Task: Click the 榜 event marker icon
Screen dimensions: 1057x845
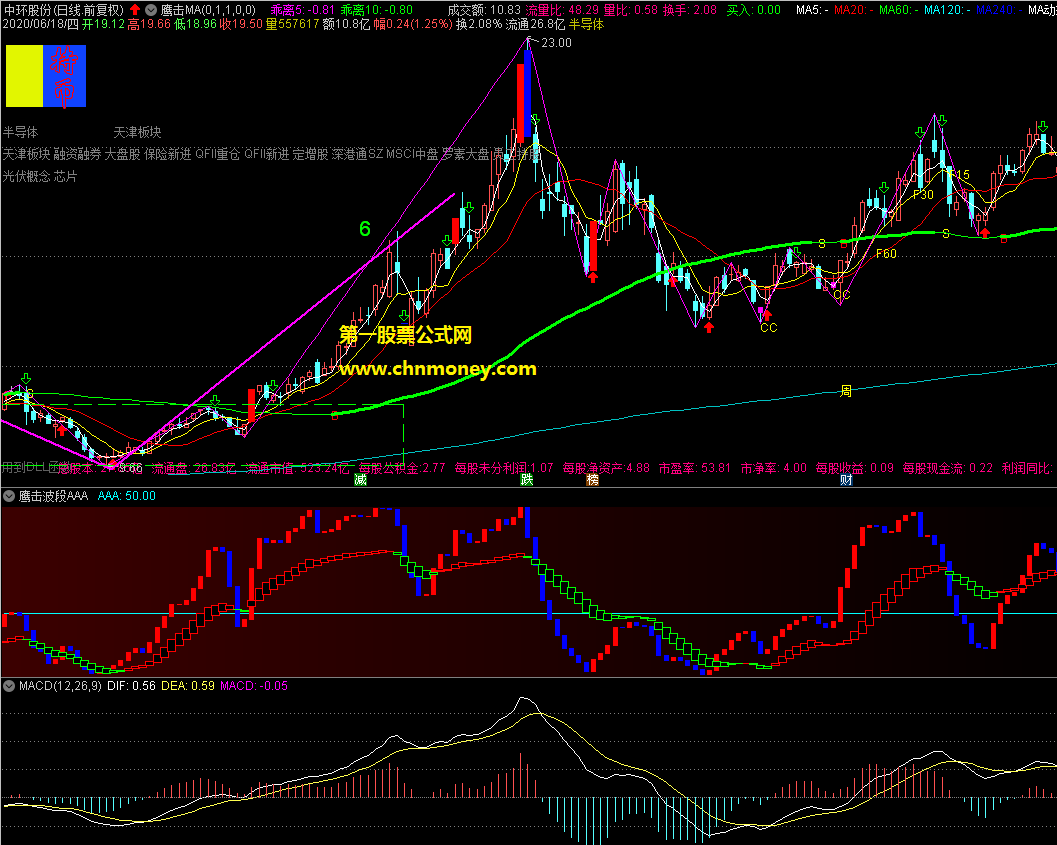Action: [592, 479]
